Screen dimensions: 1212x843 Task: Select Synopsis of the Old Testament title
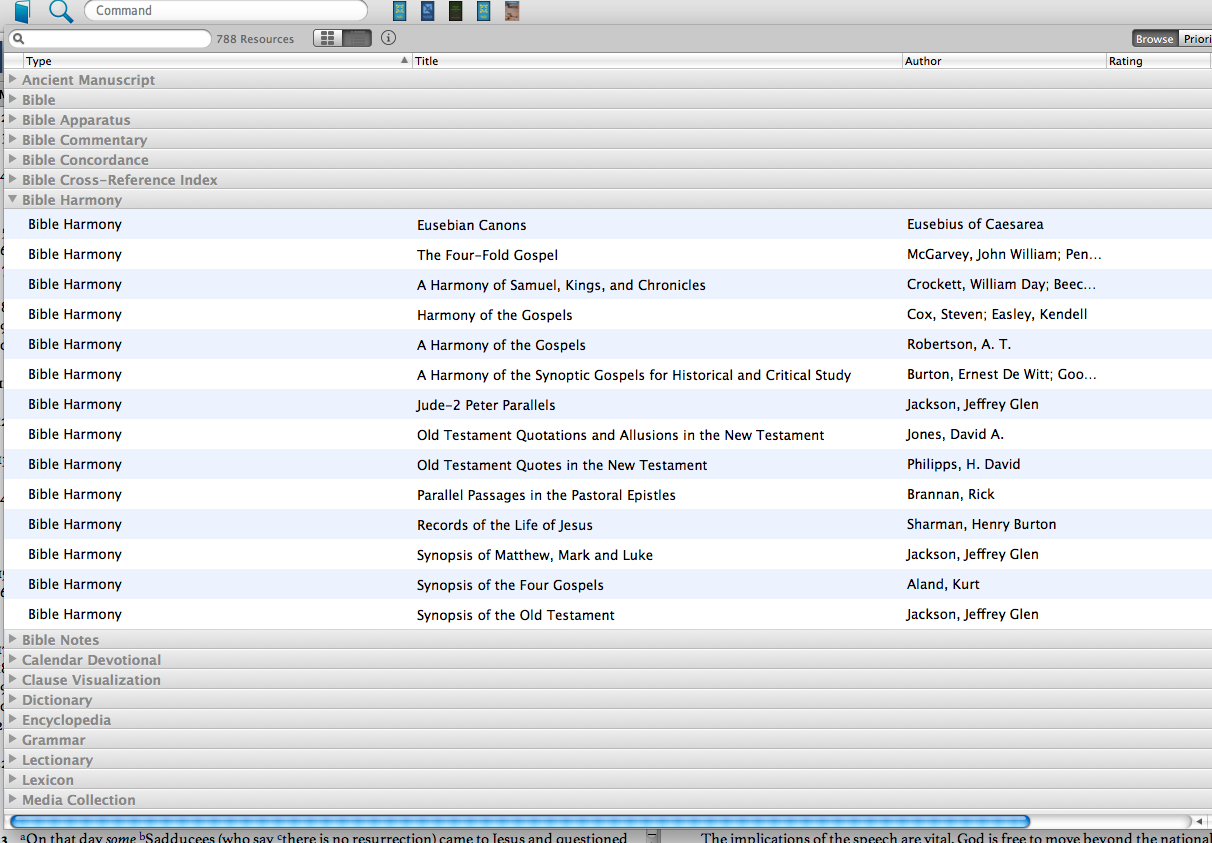click(x=516, y=615)
